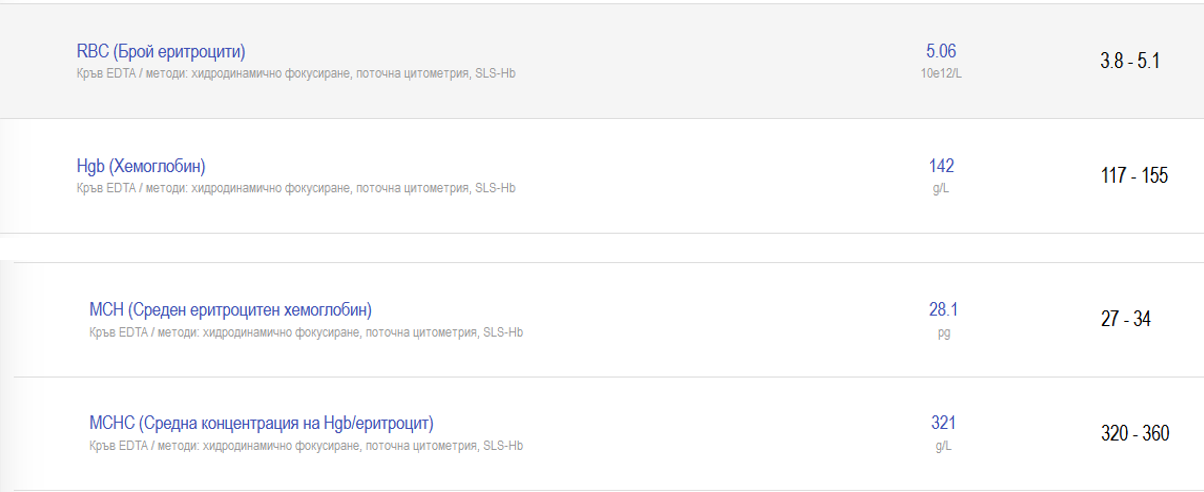
Task: Click the 10e12/L unit under RBC value
Action: point(941,74)
